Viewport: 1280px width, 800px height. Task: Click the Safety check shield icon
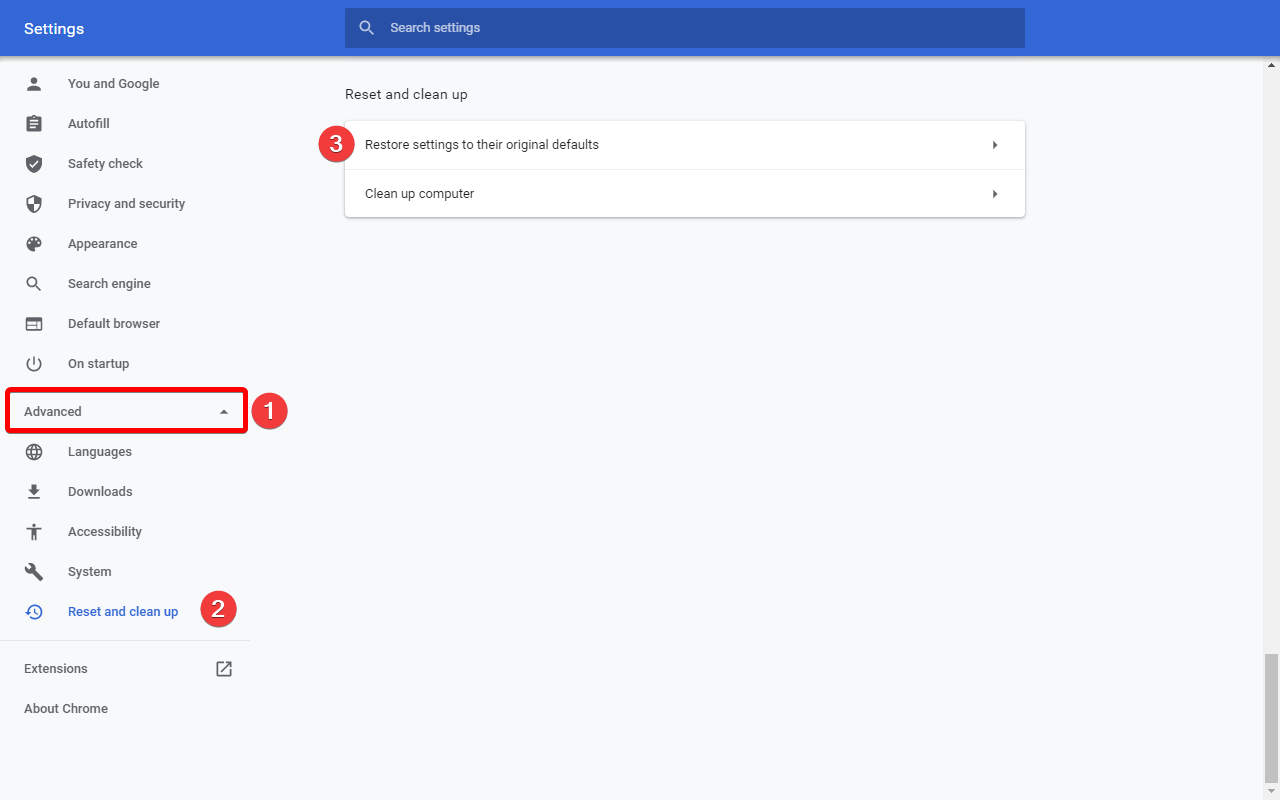tap(34, 164)
